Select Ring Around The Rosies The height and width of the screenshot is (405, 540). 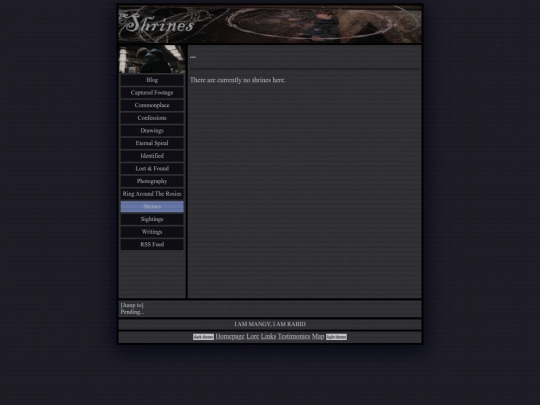(x=152, y=194)
